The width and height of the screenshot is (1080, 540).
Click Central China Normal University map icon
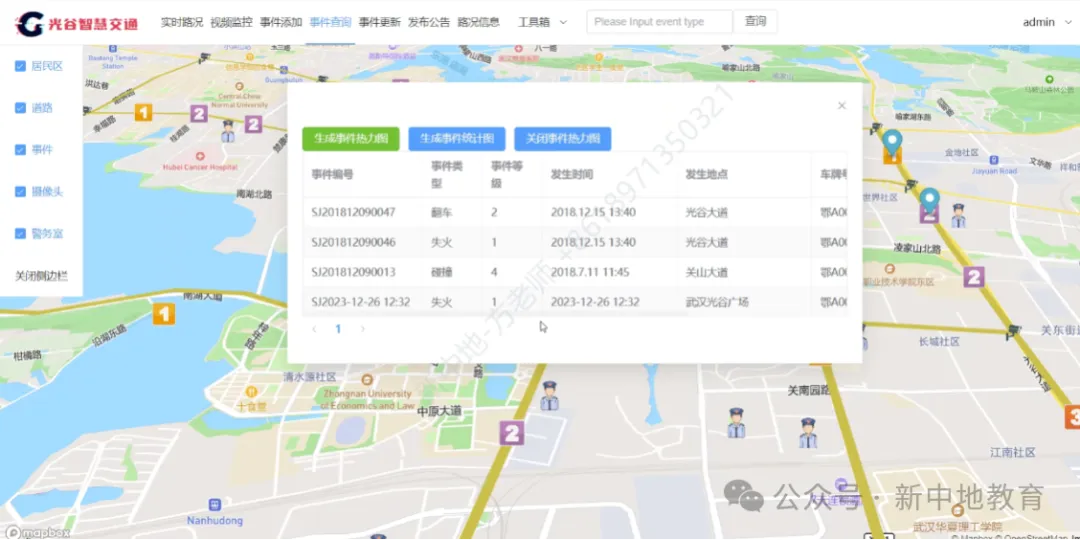click(x=239, y=87)
